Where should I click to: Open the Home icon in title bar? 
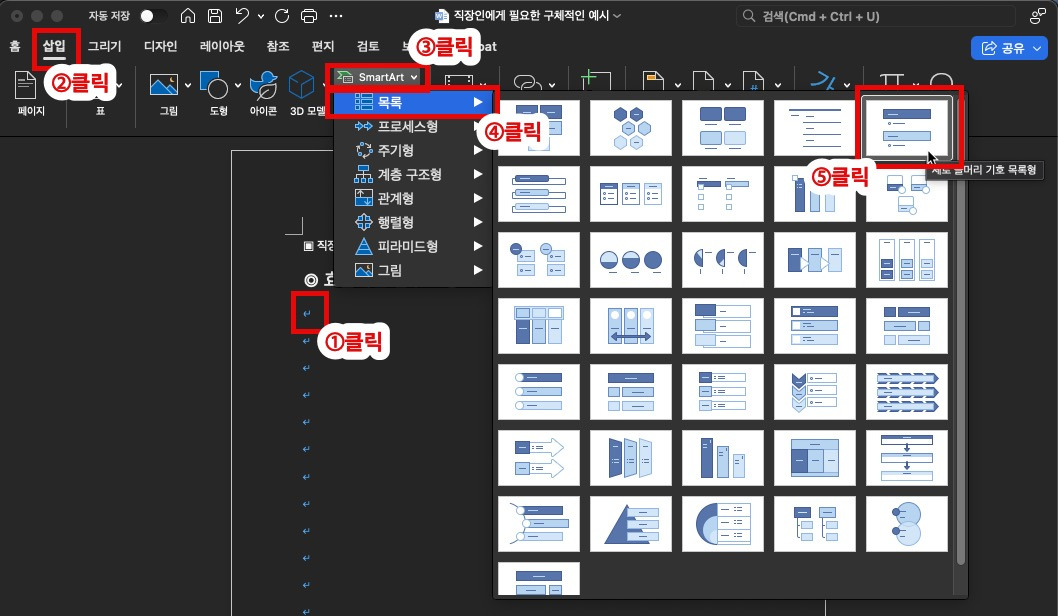pos(188,16)
